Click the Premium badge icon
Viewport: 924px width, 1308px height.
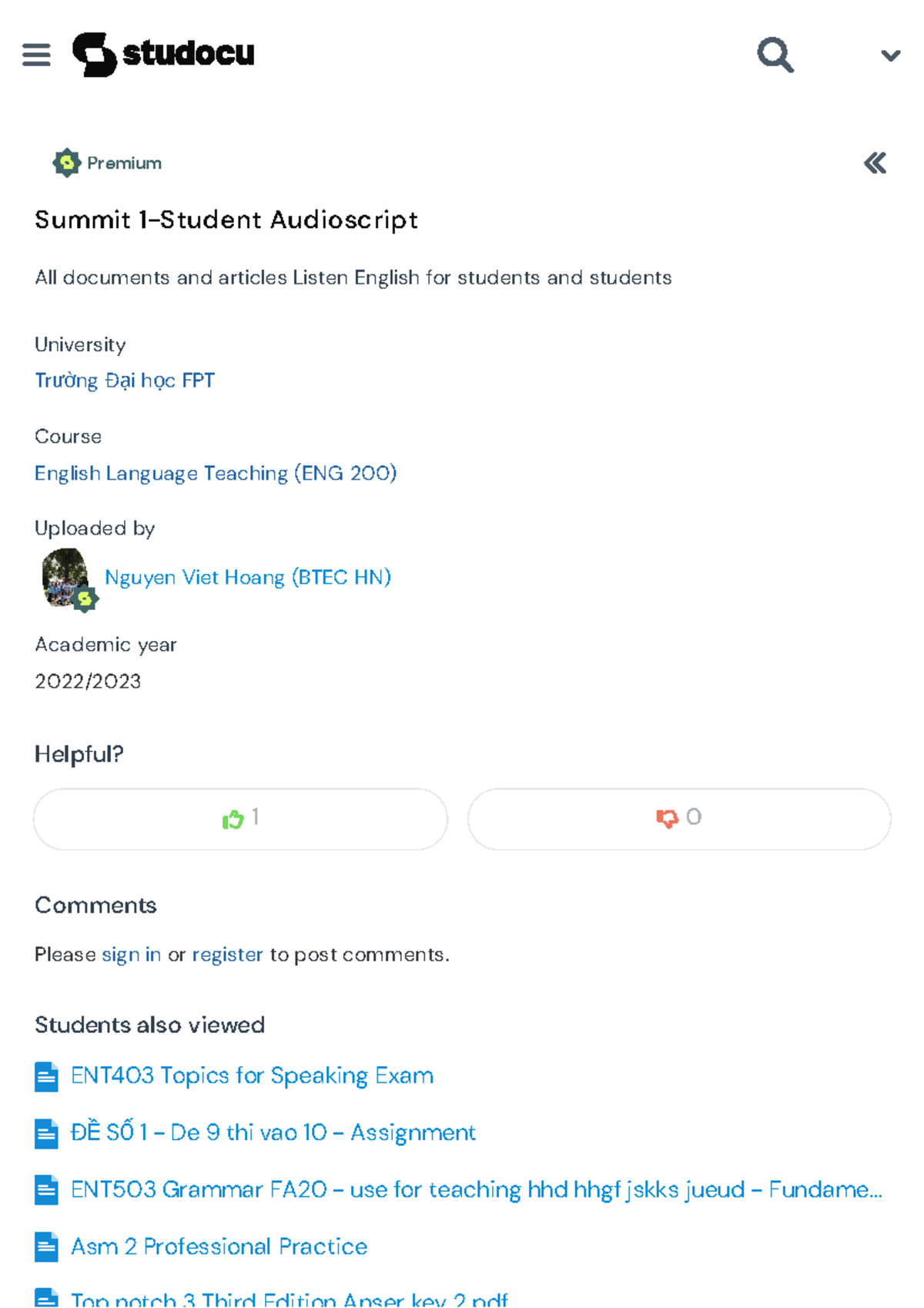click(x=66, y=163)
